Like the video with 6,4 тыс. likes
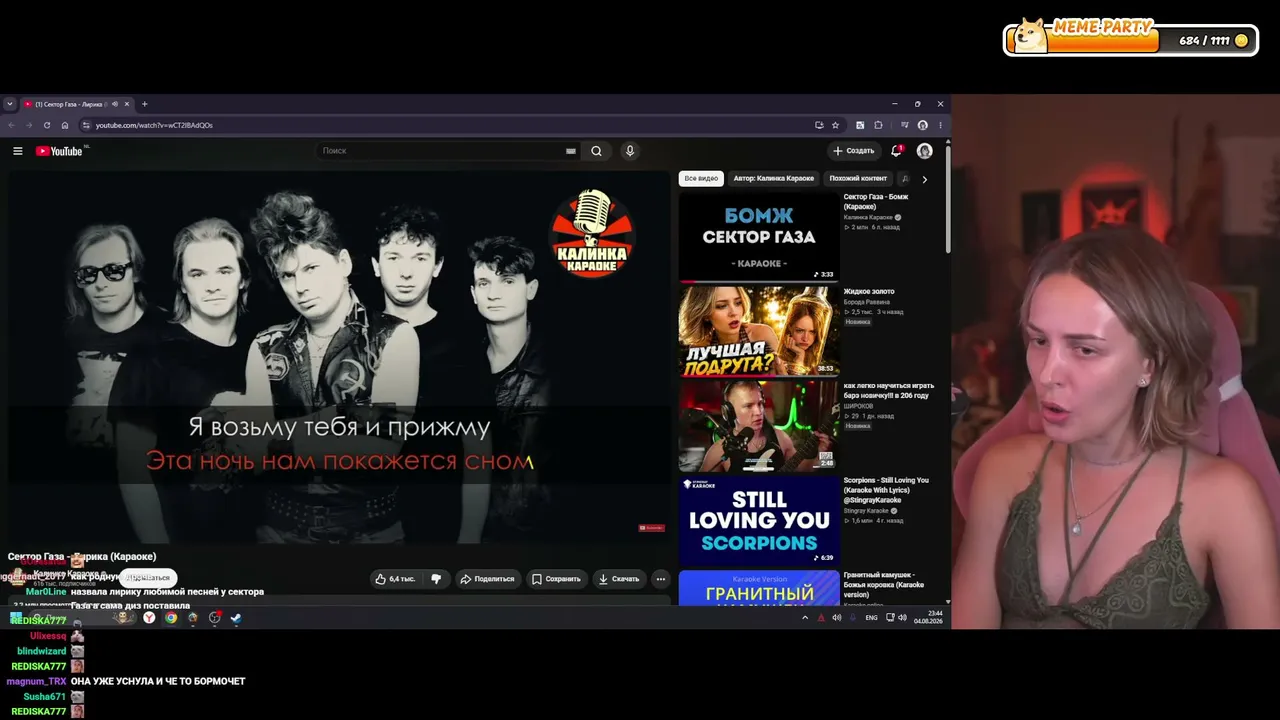Screen dimensions: 1280x720 (x=395, y=579)
